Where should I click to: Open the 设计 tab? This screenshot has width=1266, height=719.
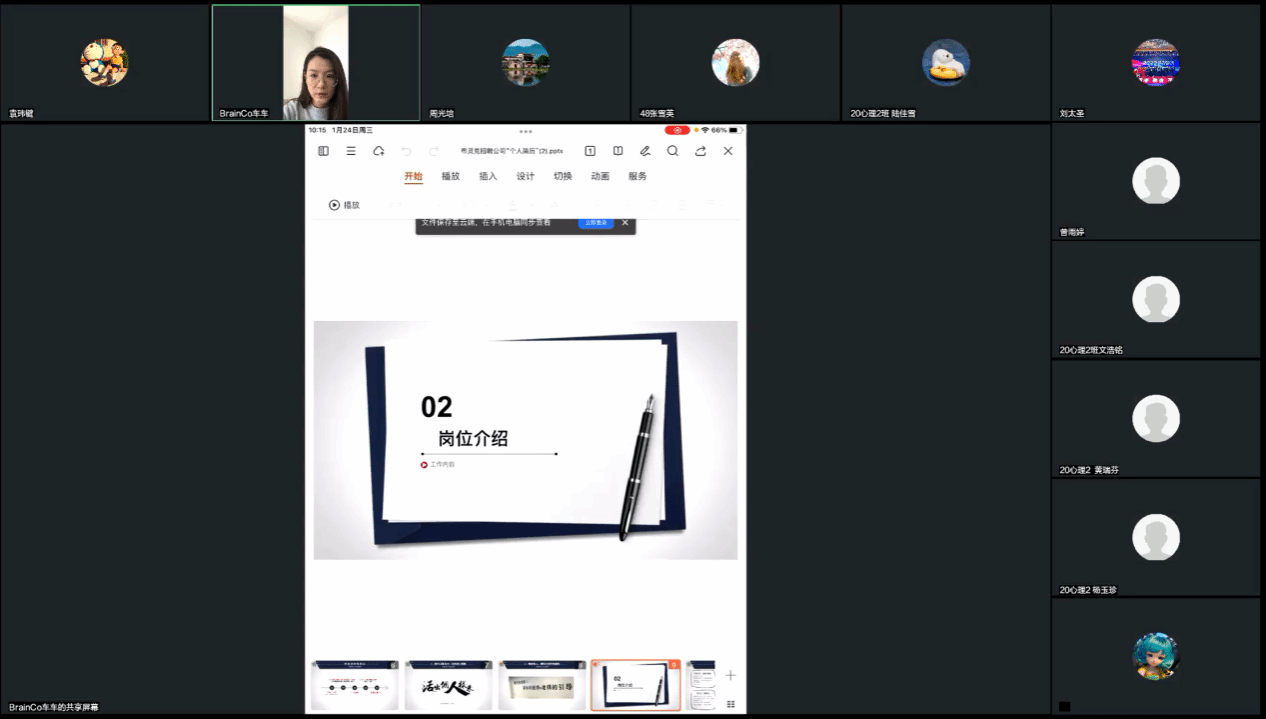click(525, 176)
